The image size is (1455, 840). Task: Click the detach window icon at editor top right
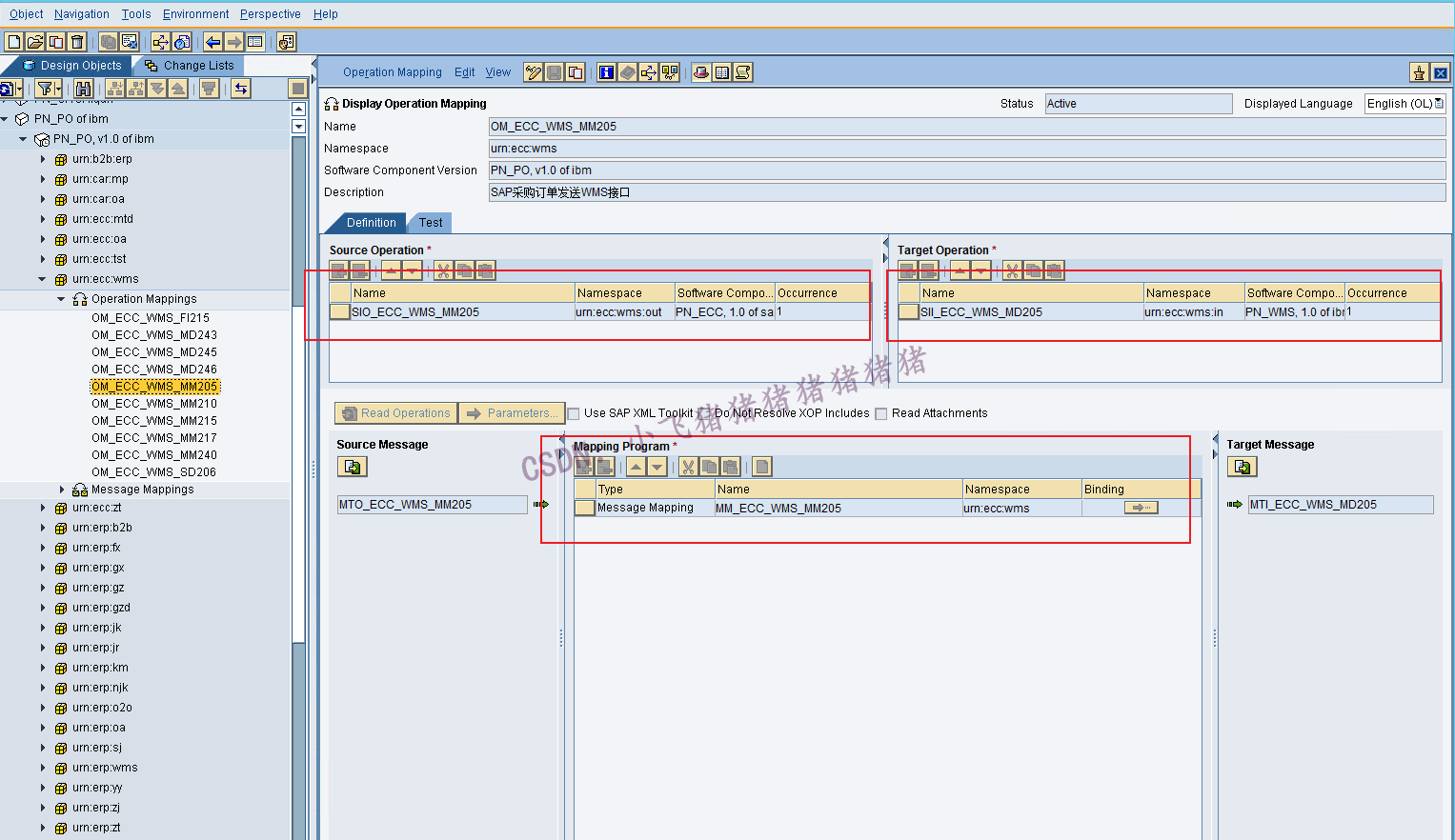(1420, 72)
